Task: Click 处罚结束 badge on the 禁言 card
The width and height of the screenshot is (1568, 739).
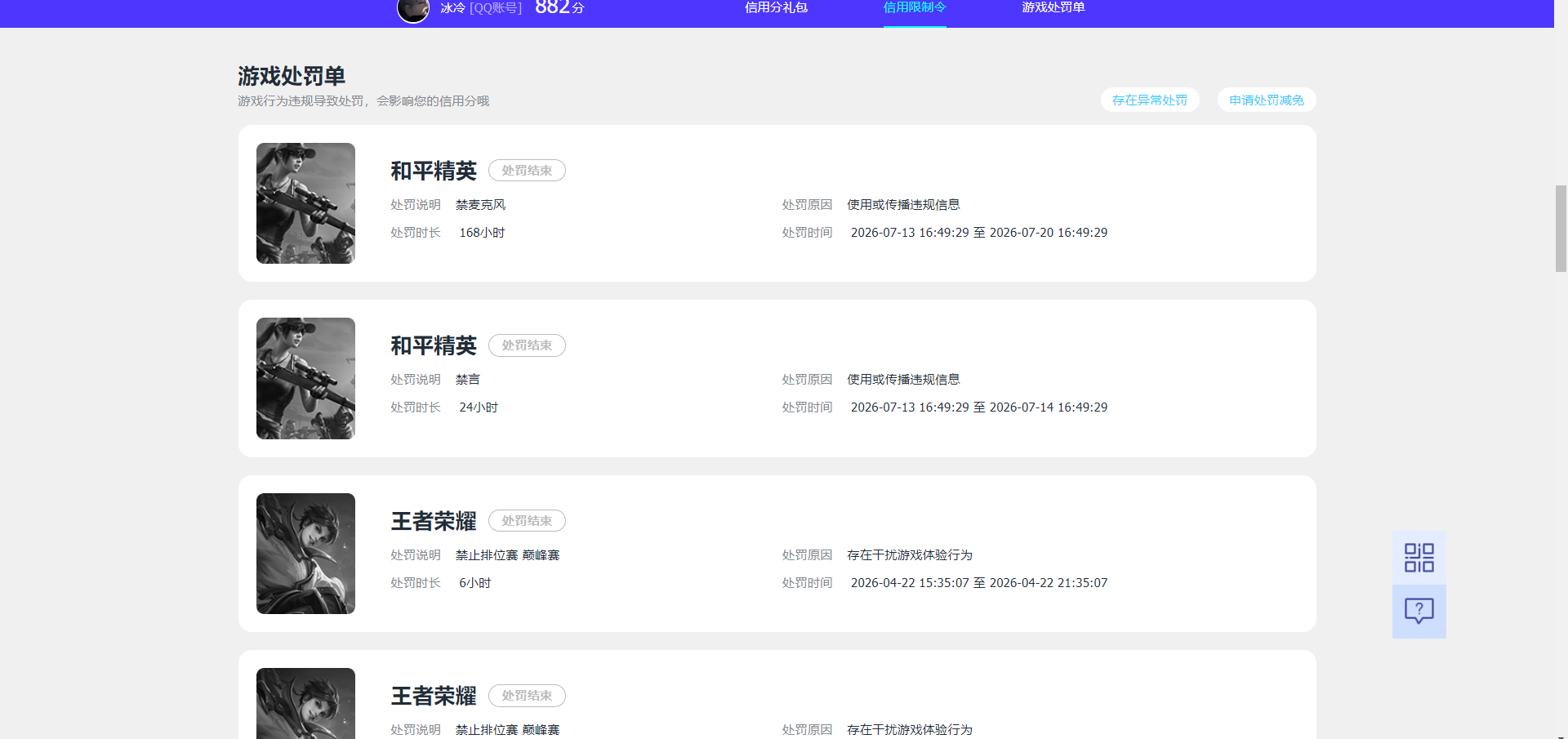Action: point(527,345)
